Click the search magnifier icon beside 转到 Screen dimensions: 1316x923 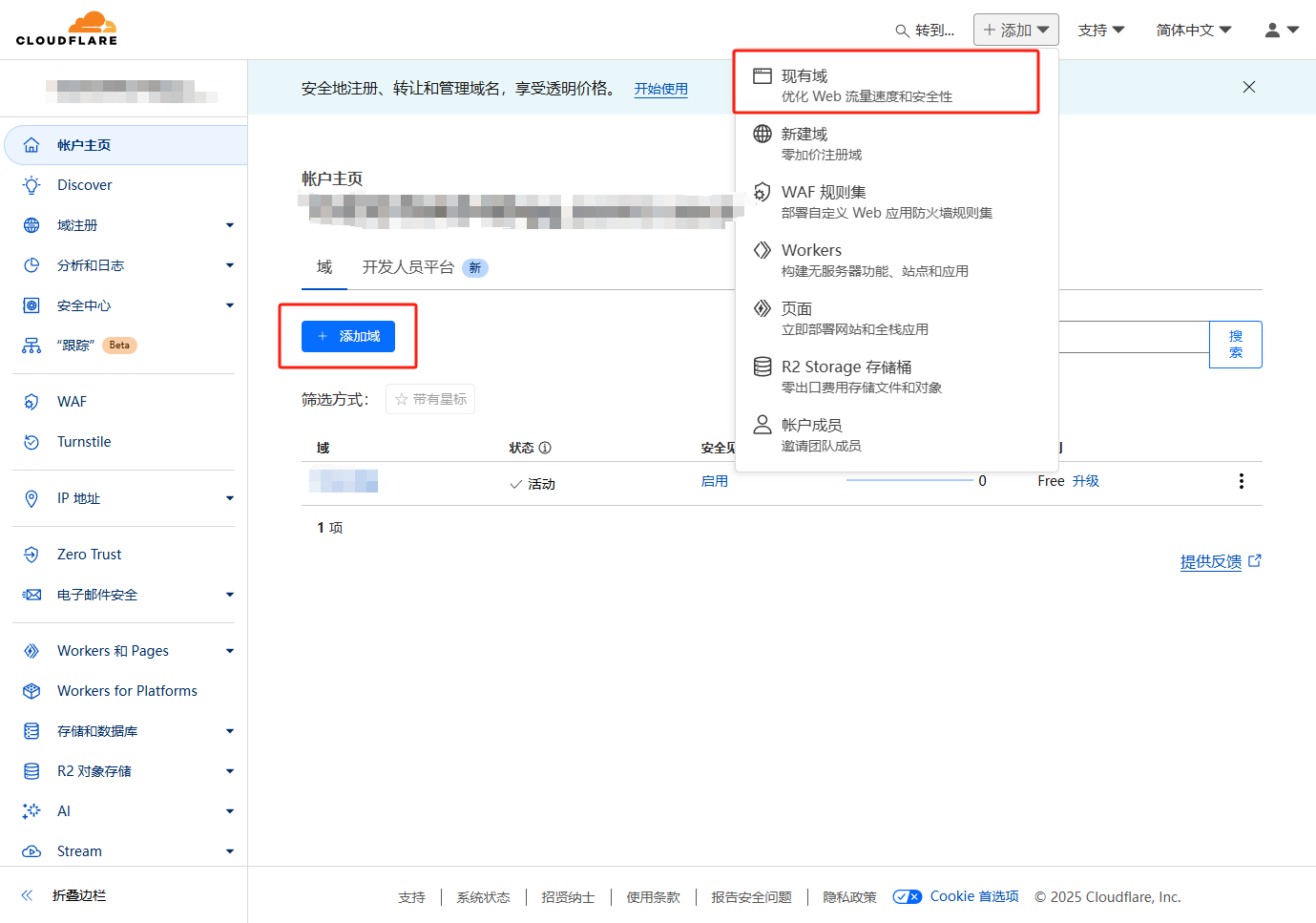pos(902,31)
